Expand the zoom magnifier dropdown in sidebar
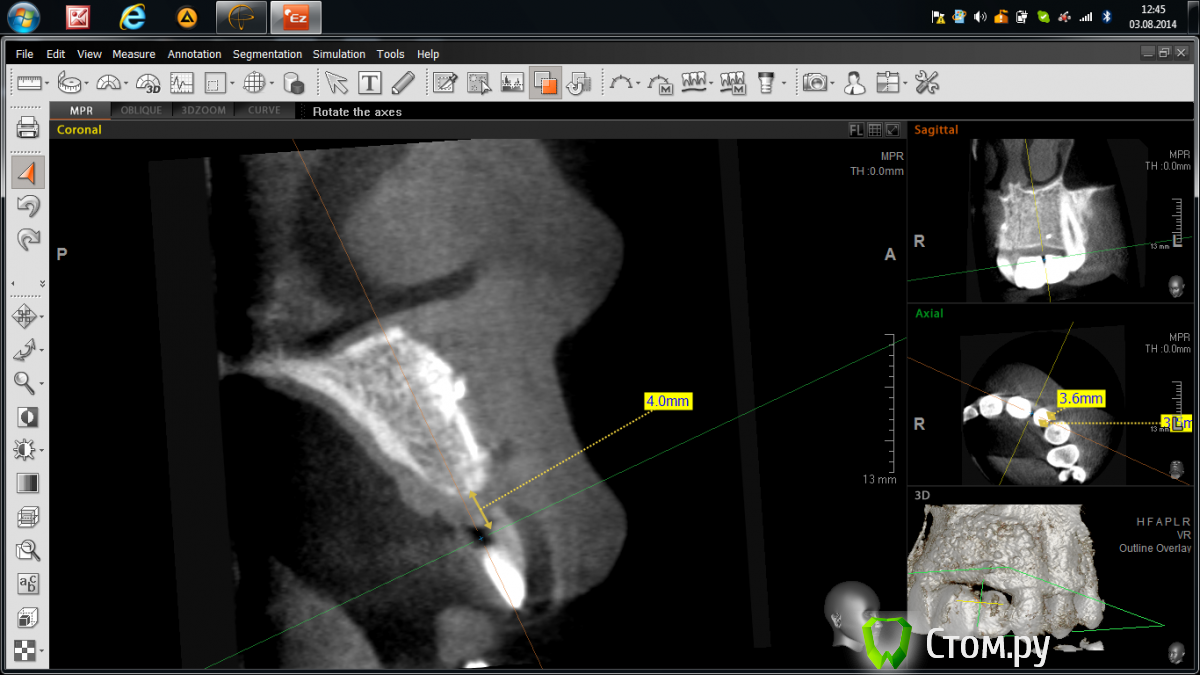Screen dimensions: 1200x675 pyautogui.click(x=42, y=383)
